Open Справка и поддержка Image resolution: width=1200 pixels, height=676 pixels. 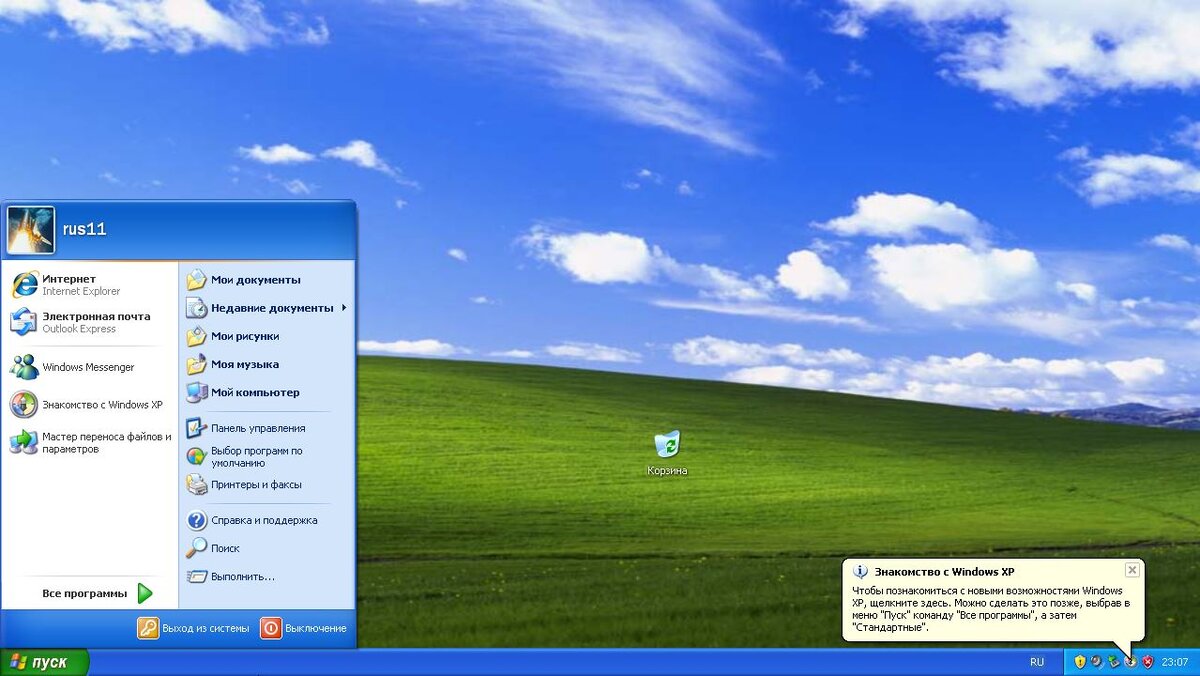click(x=267, y=520)
